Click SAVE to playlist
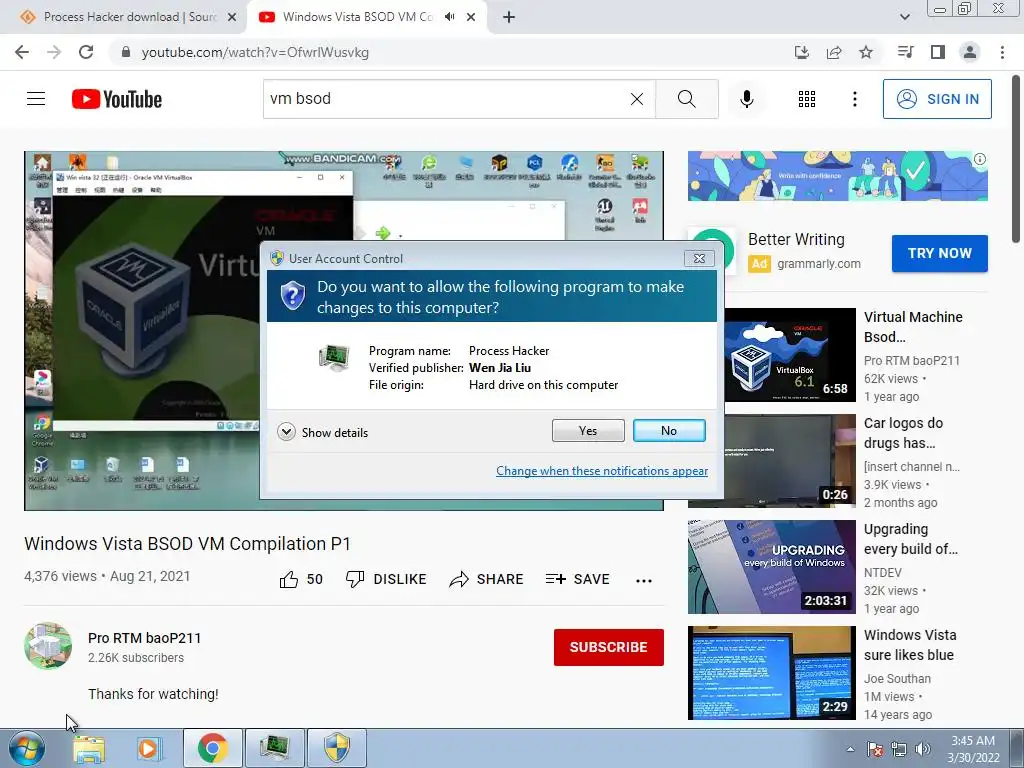The width and height of the screenshot is (1024, 768). [577, 579]
